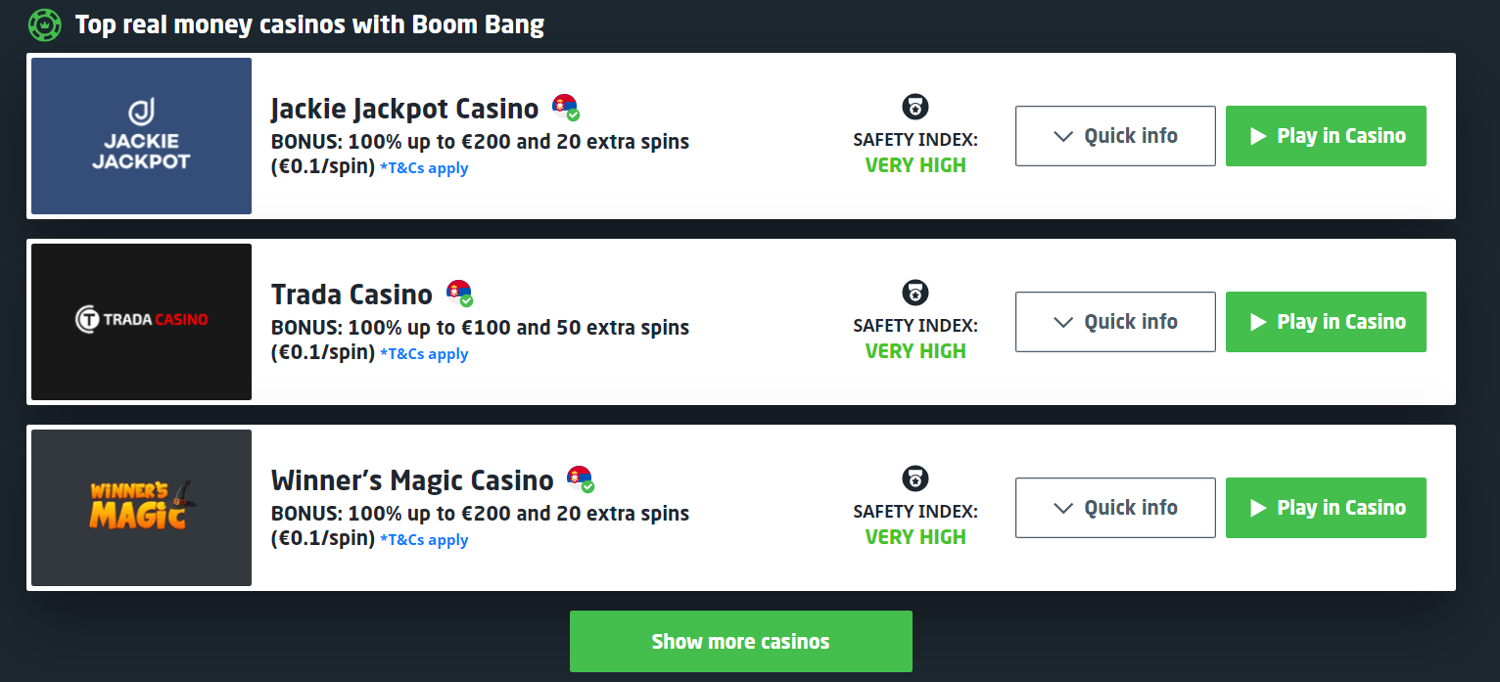
Task: Open T&Cs apply link for Winner's Magic
Action: click(424, 541)
